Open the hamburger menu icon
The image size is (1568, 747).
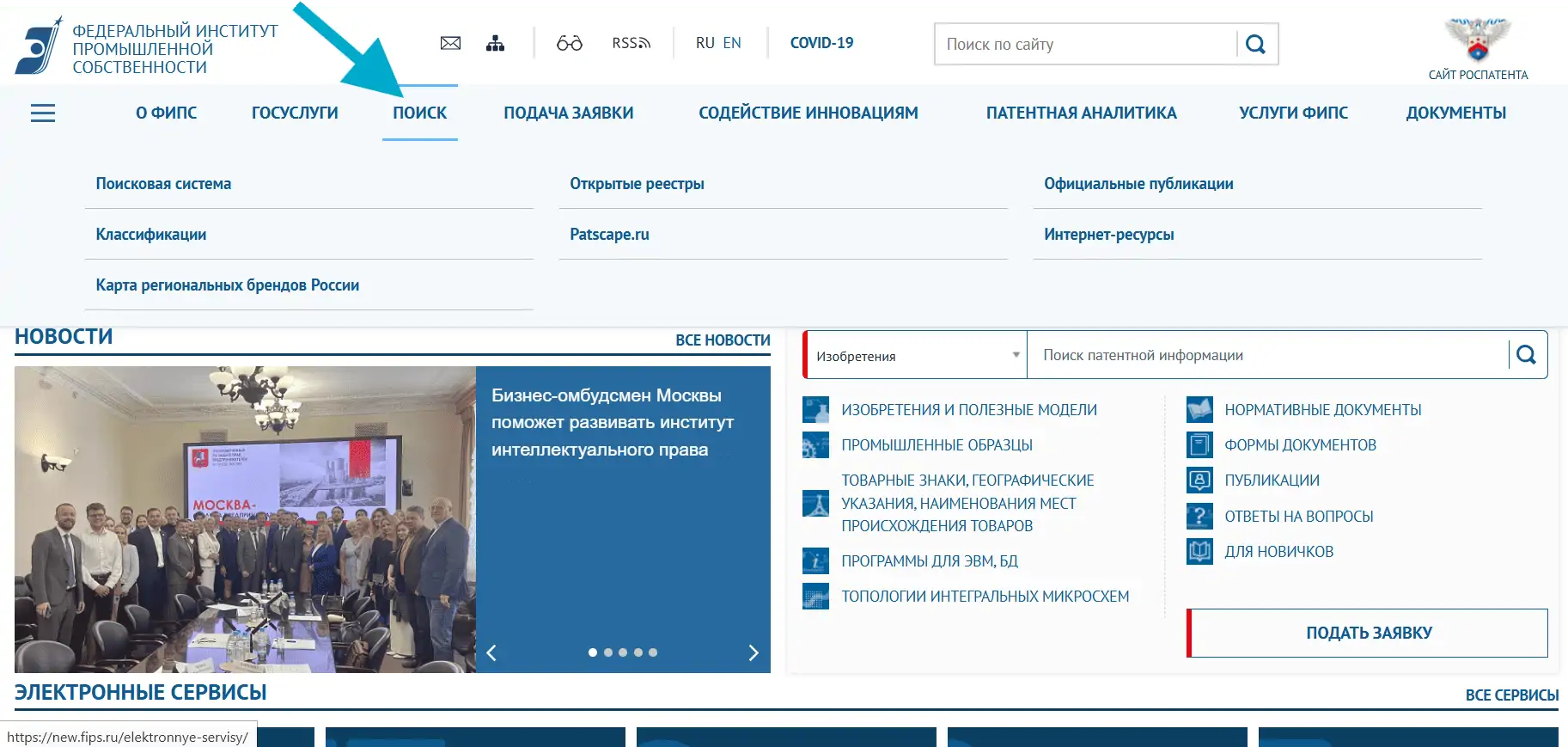tap(43, 113)
